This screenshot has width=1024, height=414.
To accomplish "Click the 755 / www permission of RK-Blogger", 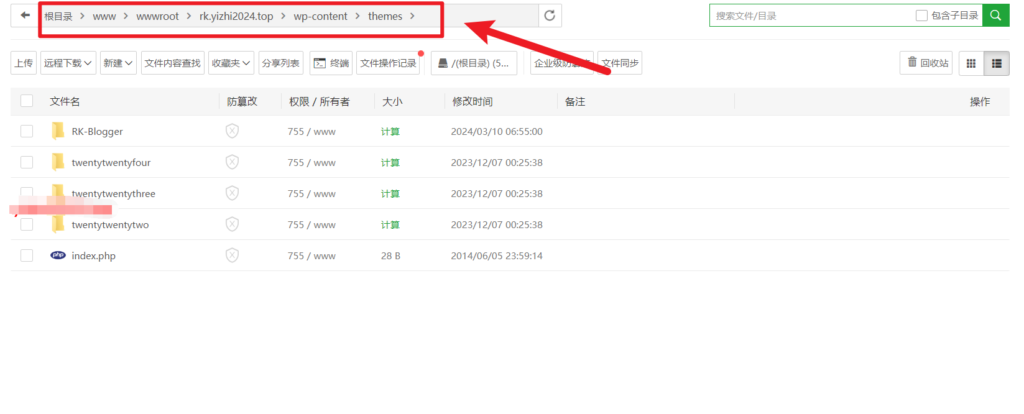I will [312, 131].
